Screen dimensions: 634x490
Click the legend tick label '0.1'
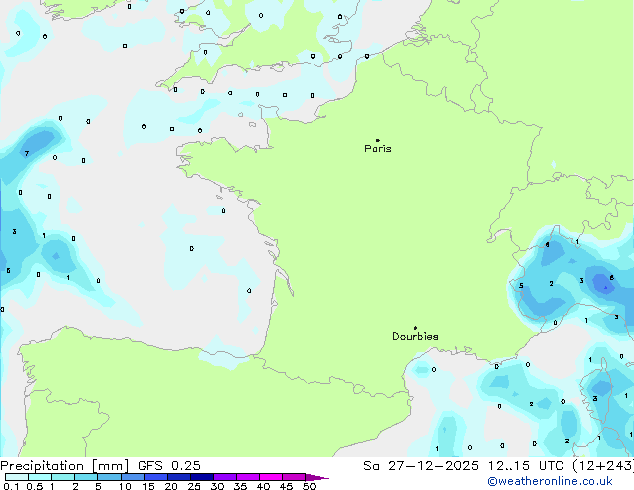click(x=11, y=486)
